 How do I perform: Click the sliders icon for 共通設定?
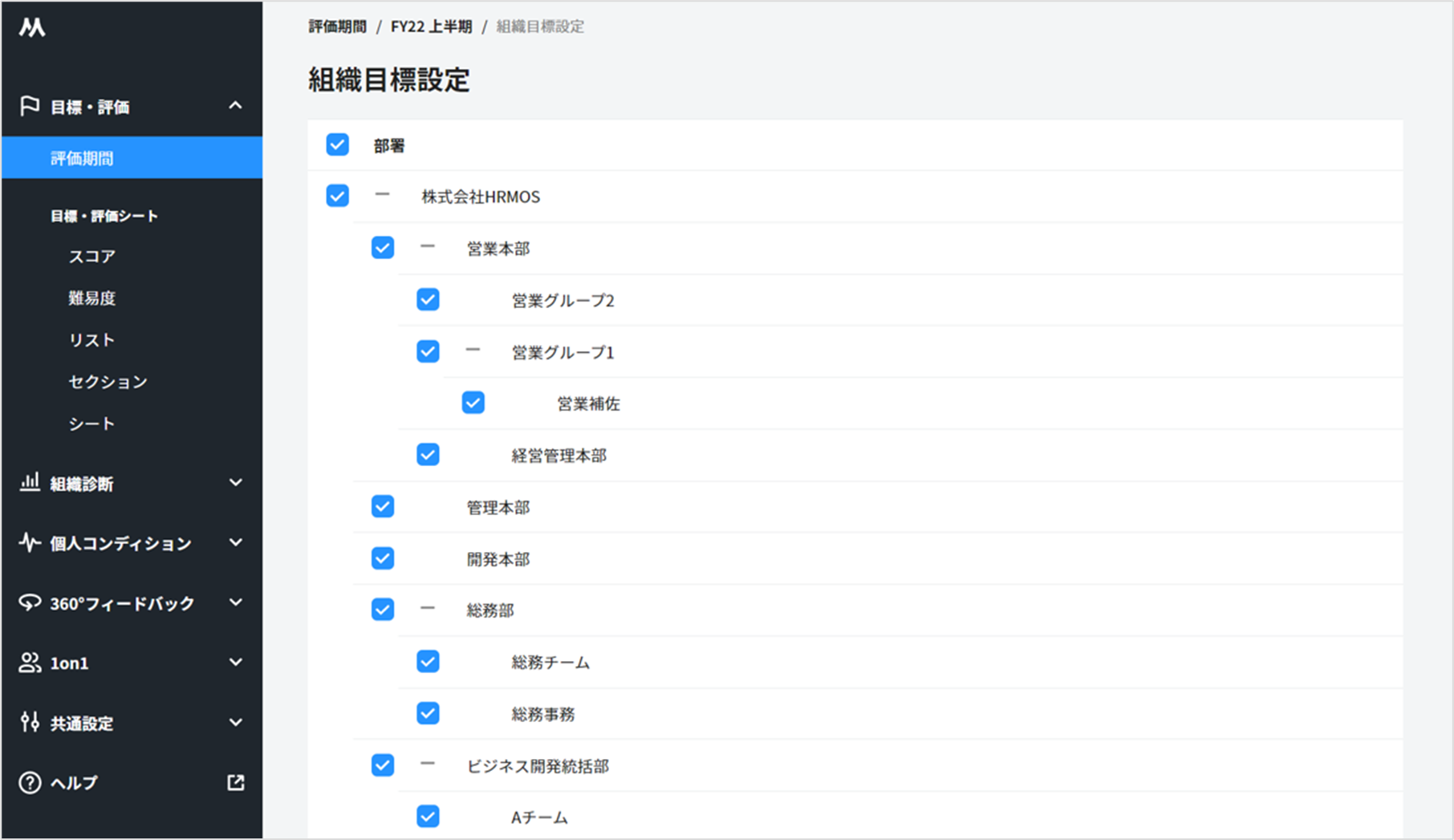pos(30,722)
